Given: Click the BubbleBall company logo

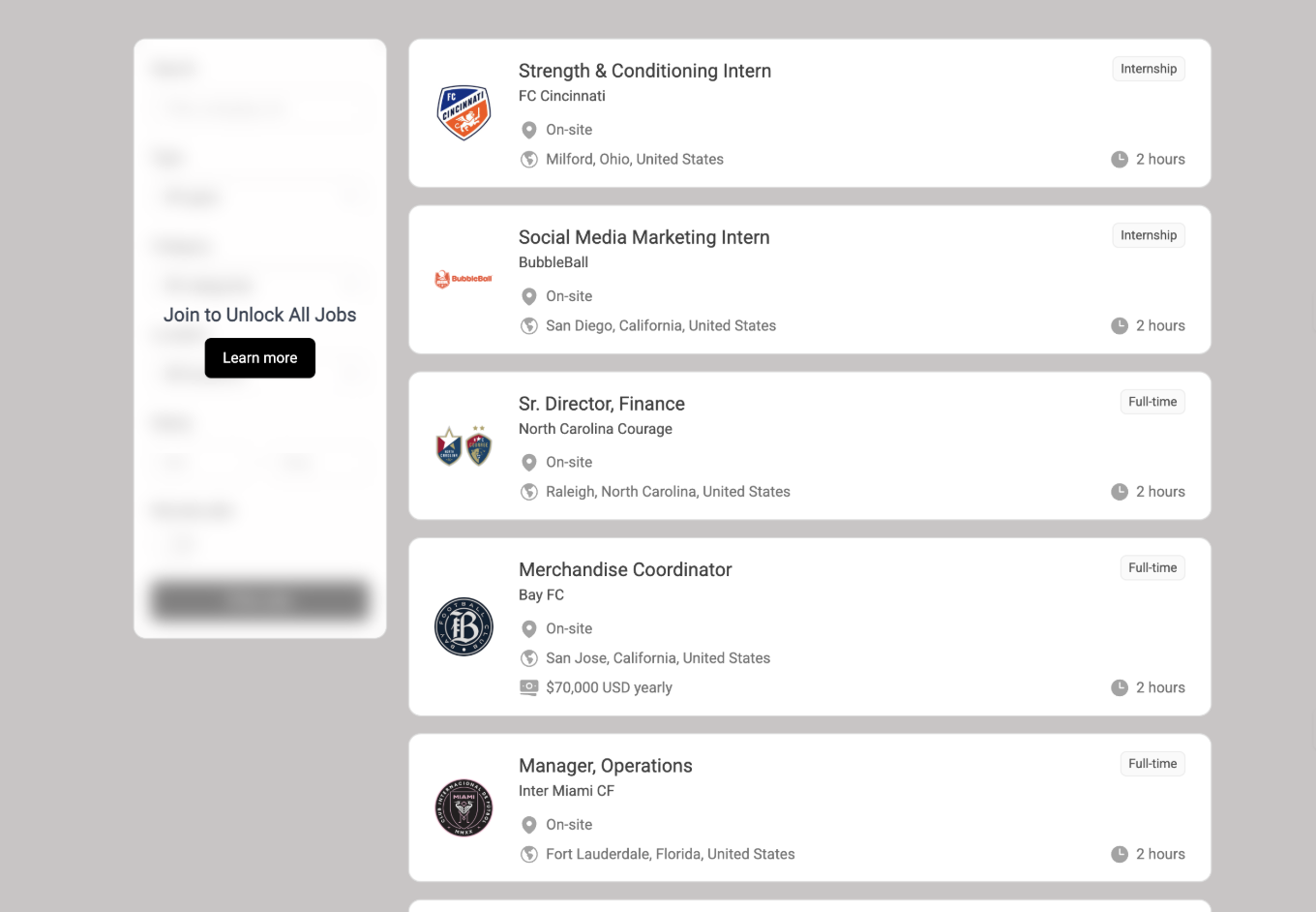Looking at the screenshot, I should tap(464, 279).
